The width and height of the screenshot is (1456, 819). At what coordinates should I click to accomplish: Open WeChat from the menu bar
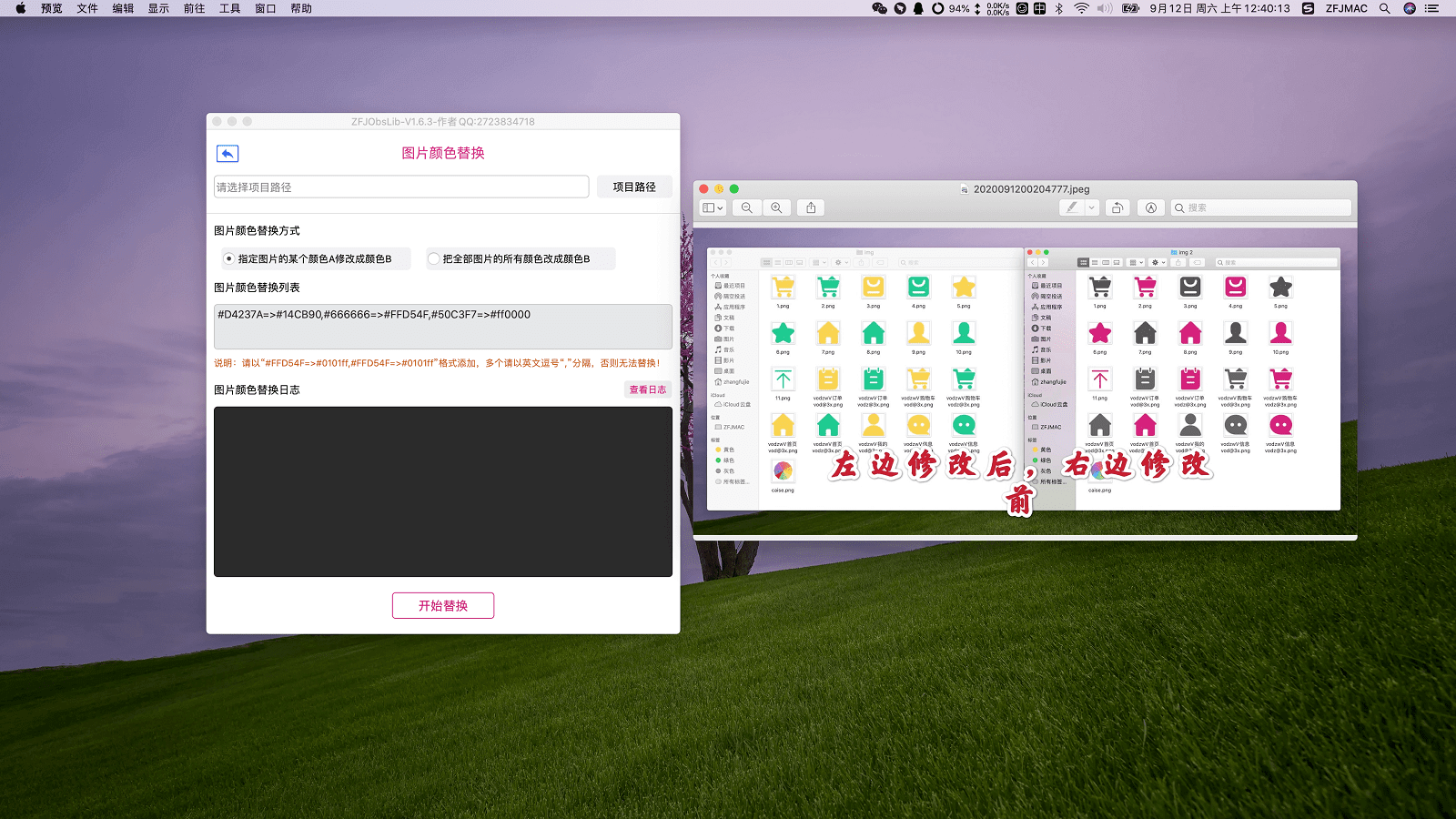[x=879, y=8]
